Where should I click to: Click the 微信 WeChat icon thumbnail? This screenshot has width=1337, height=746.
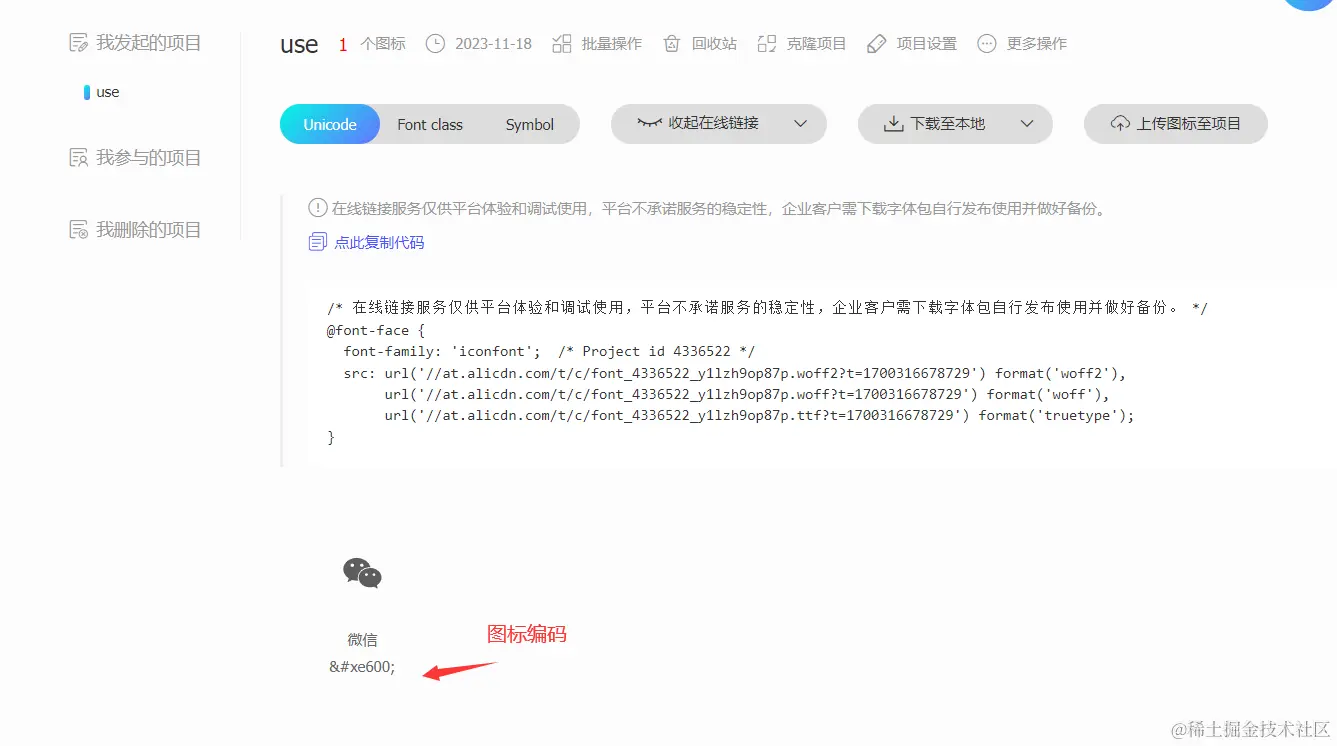coord(362,573)
